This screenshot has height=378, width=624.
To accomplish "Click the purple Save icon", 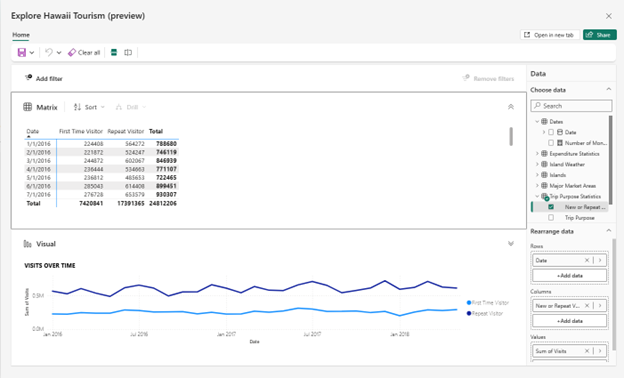I will pyautogui.click(x=22, y=53).
